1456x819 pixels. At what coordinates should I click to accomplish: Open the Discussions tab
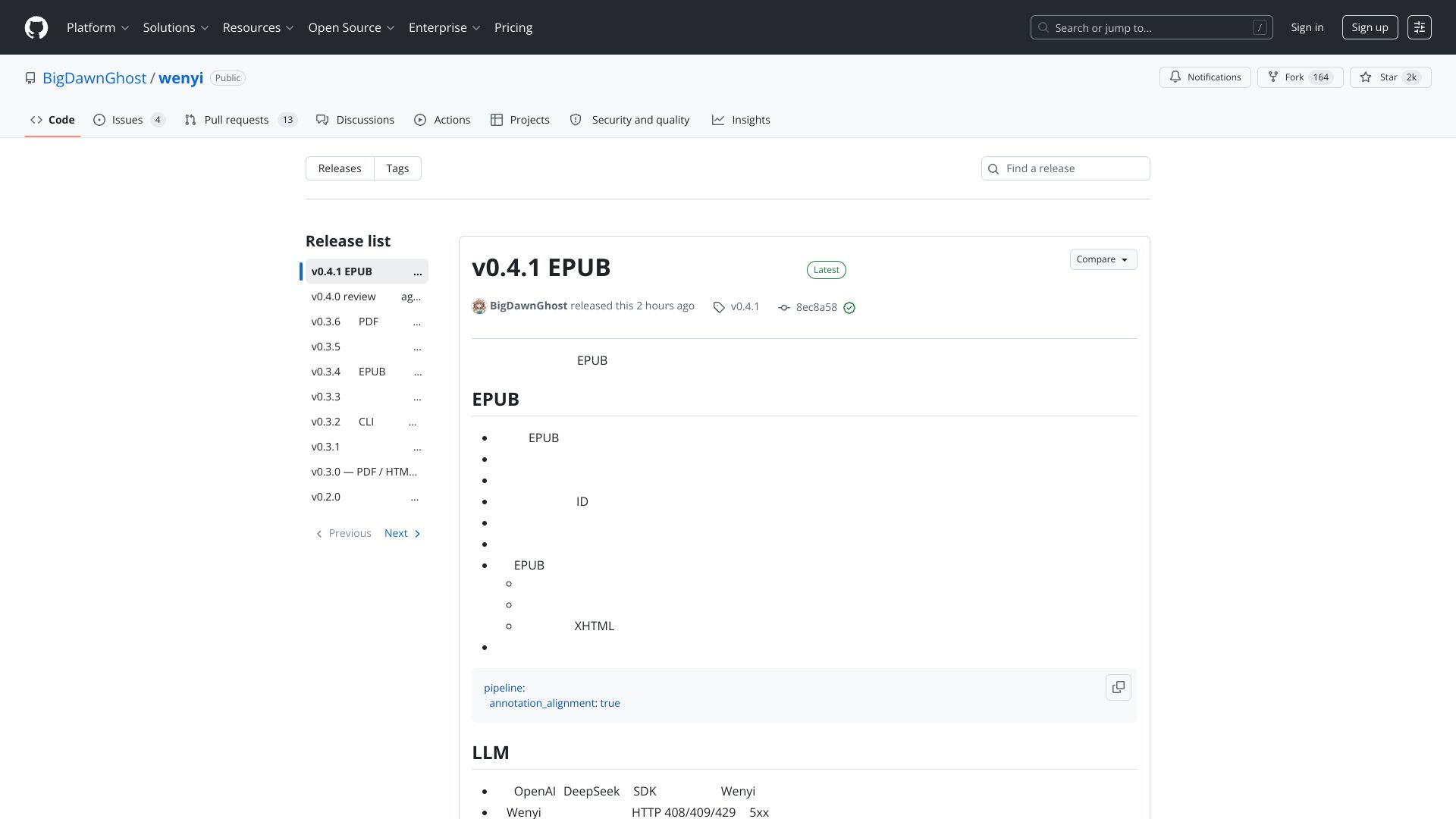[355, 120]
